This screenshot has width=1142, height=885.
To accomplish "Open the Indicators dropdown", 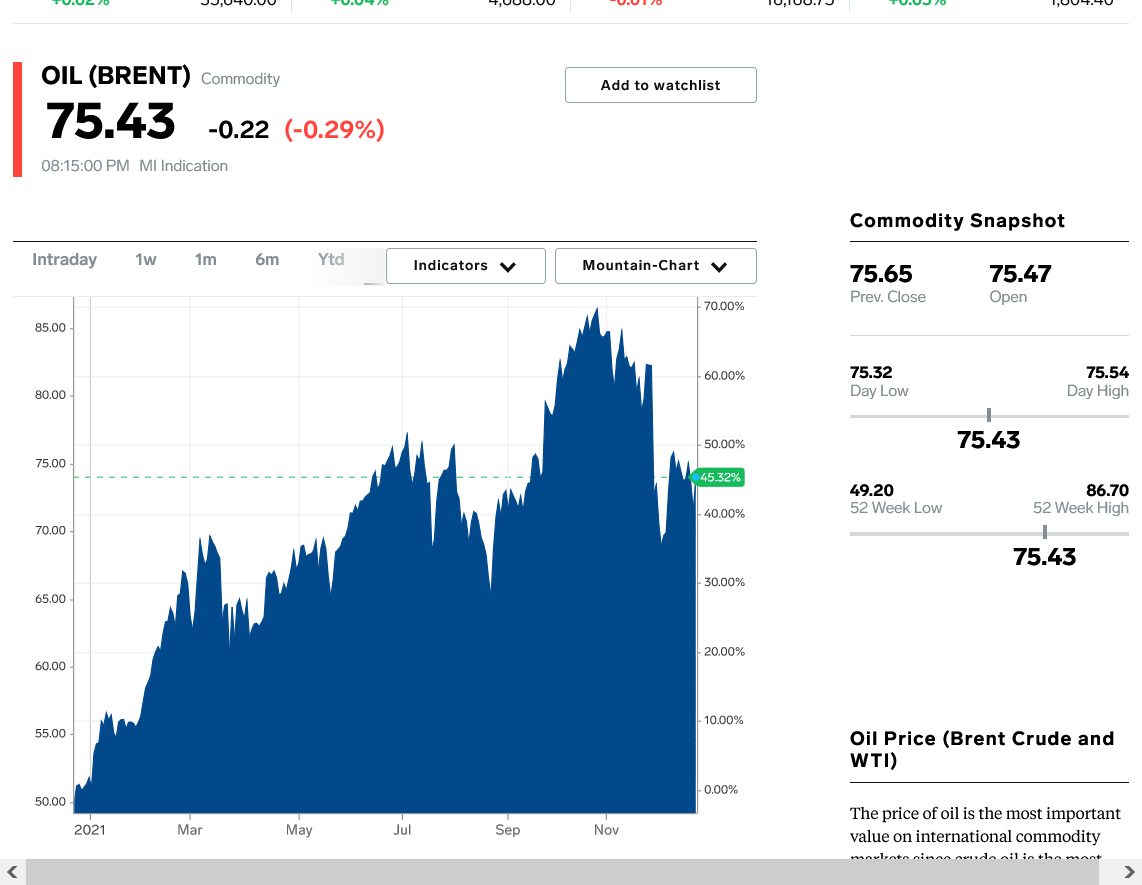I will pyautogui.click(x=465, y=266).
